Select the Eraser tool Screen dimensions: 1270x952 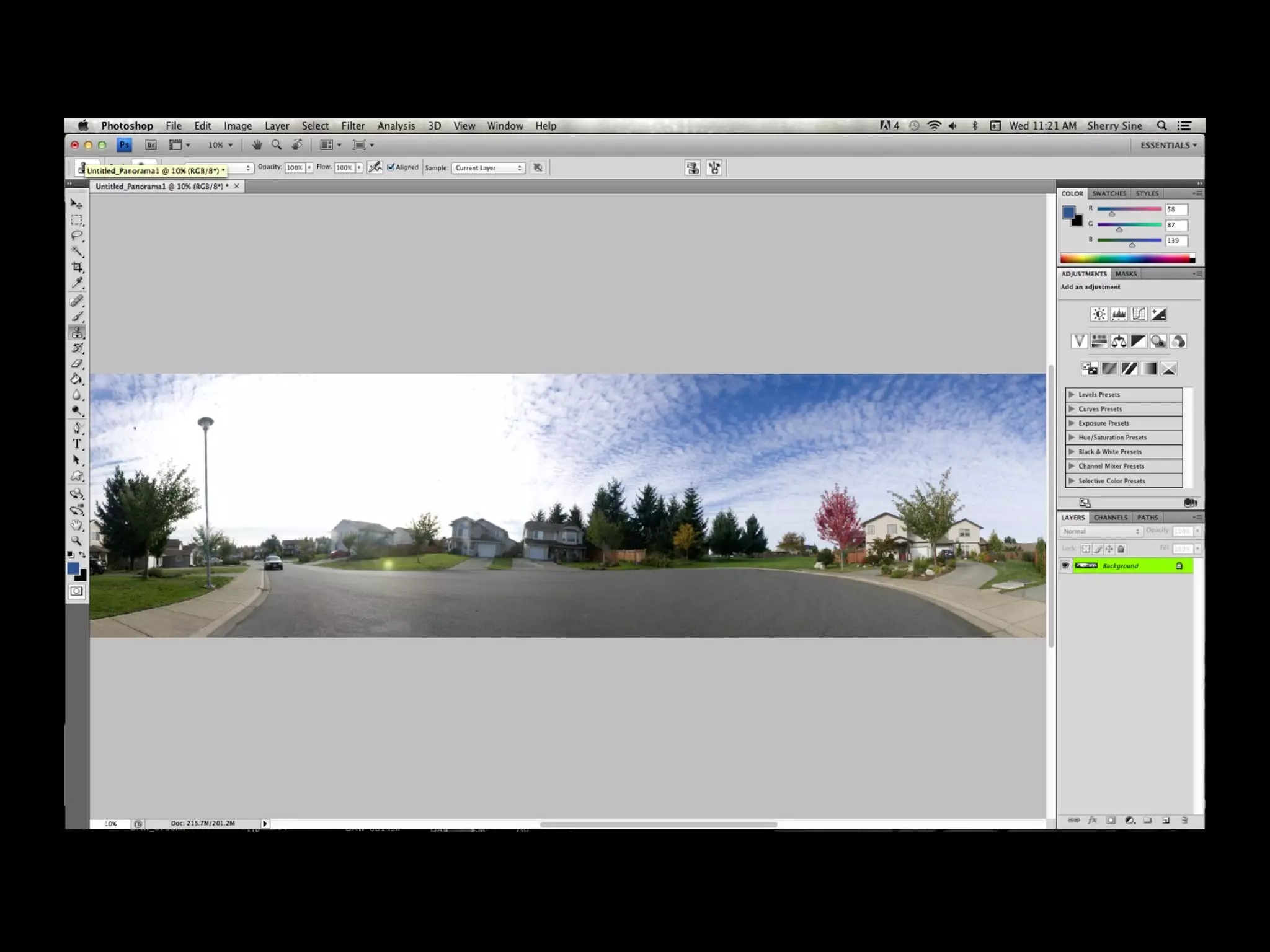click(77, 364)
